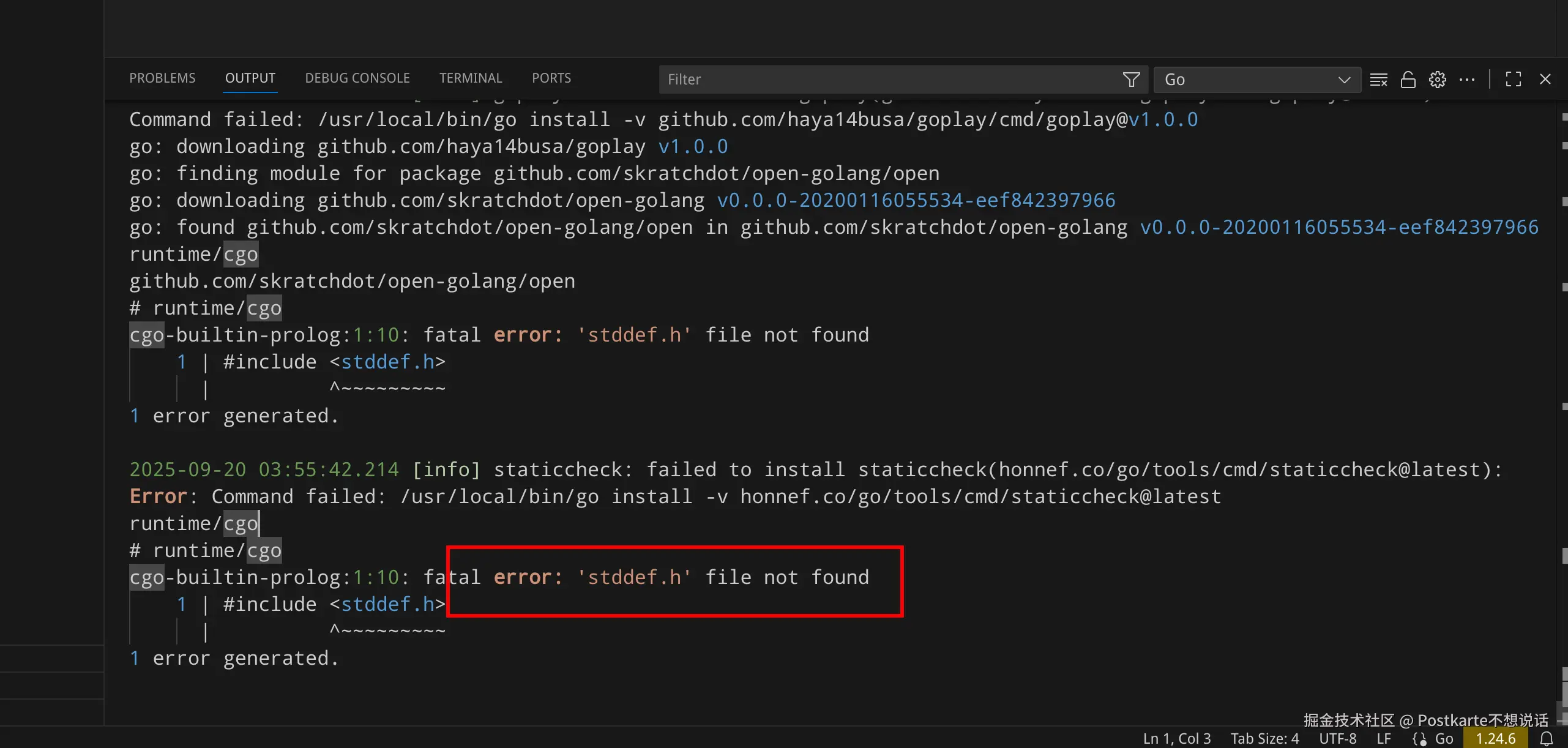Open the notifications bell
This screenshot has width=1568, height=748.
pos(1547,738)
